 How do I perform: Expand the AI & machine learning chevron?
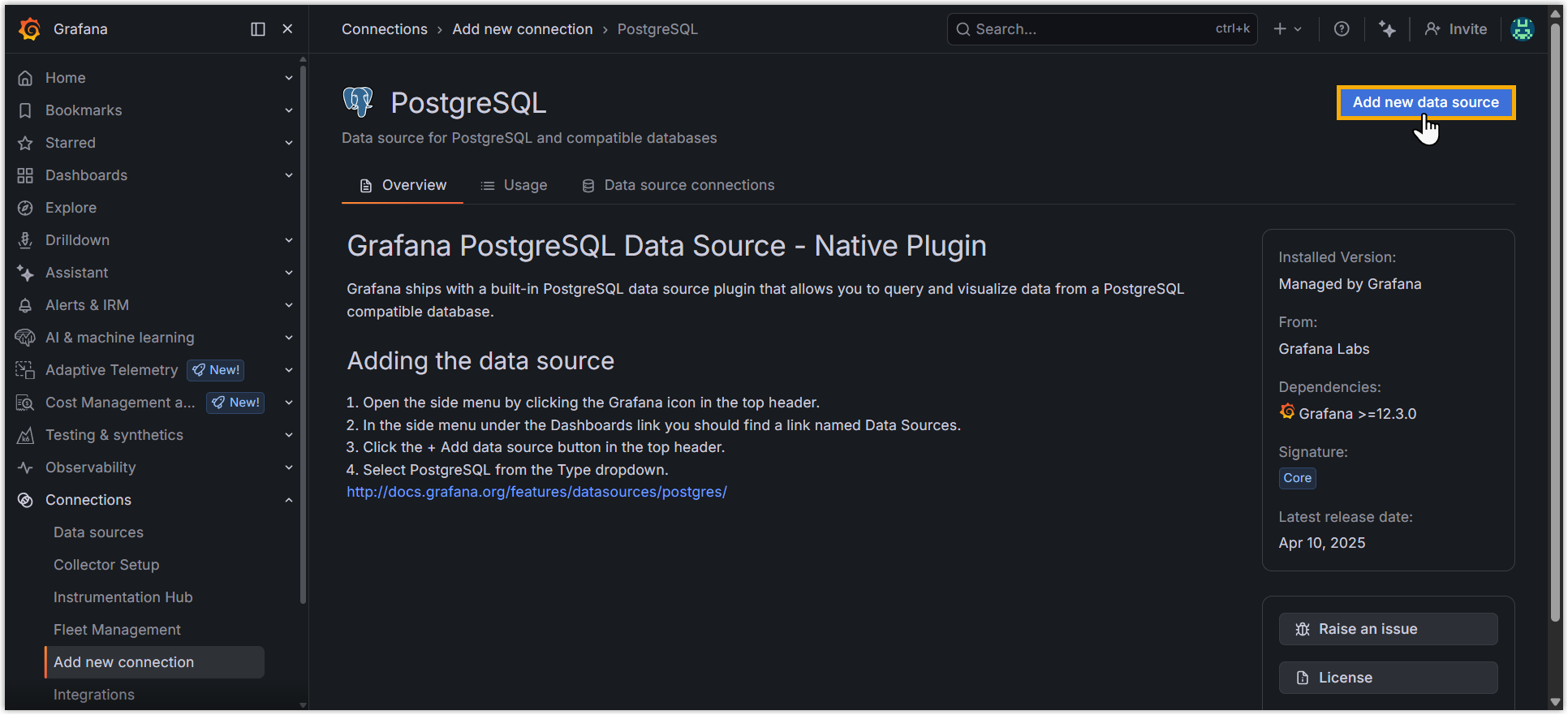coord(289,338)
